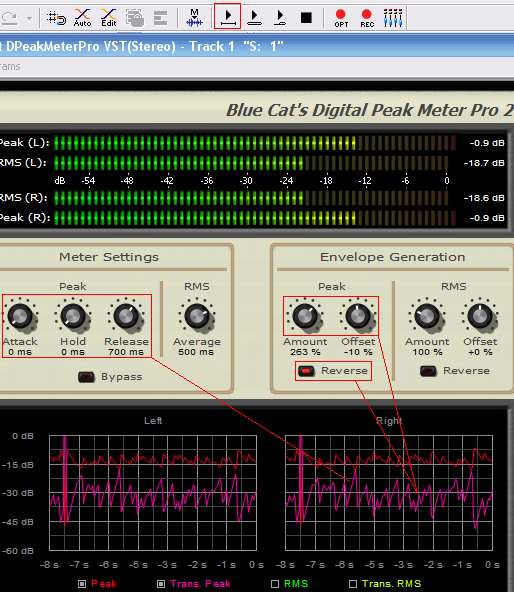
Task: Click the Redo arrow icon
Action: click(x=9, y=18)
